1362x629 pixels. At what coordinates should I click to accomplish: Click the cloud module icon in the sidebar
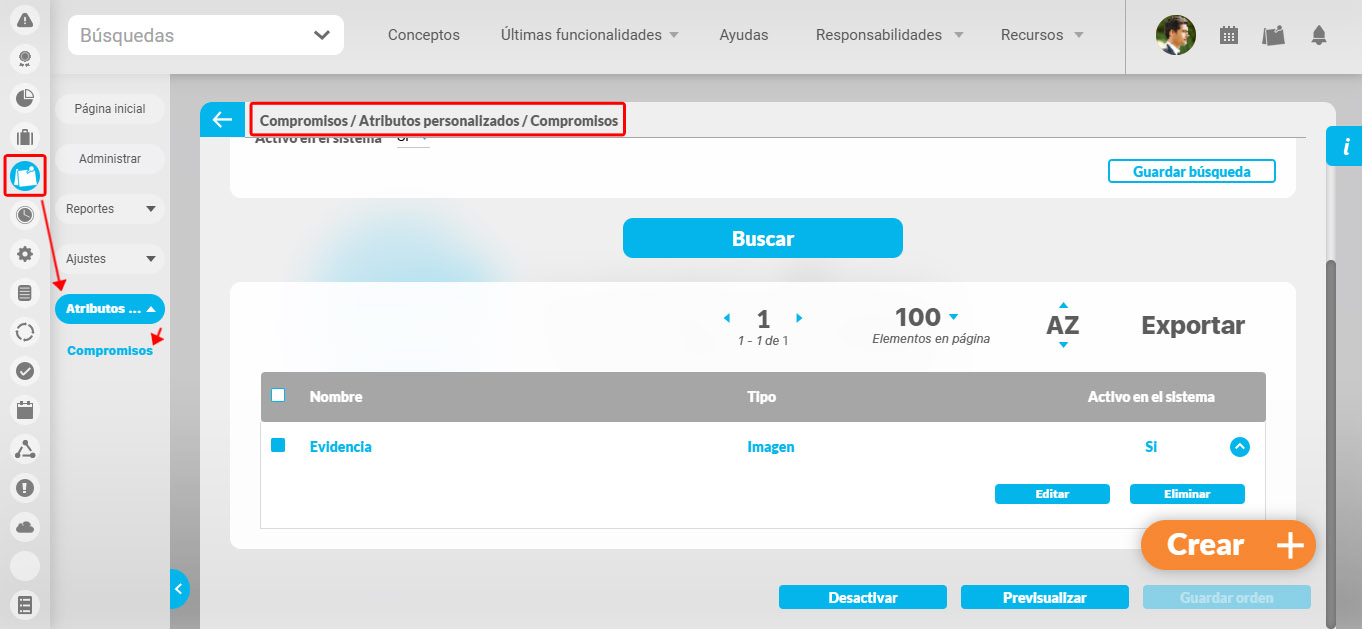(x=24, y=527)
